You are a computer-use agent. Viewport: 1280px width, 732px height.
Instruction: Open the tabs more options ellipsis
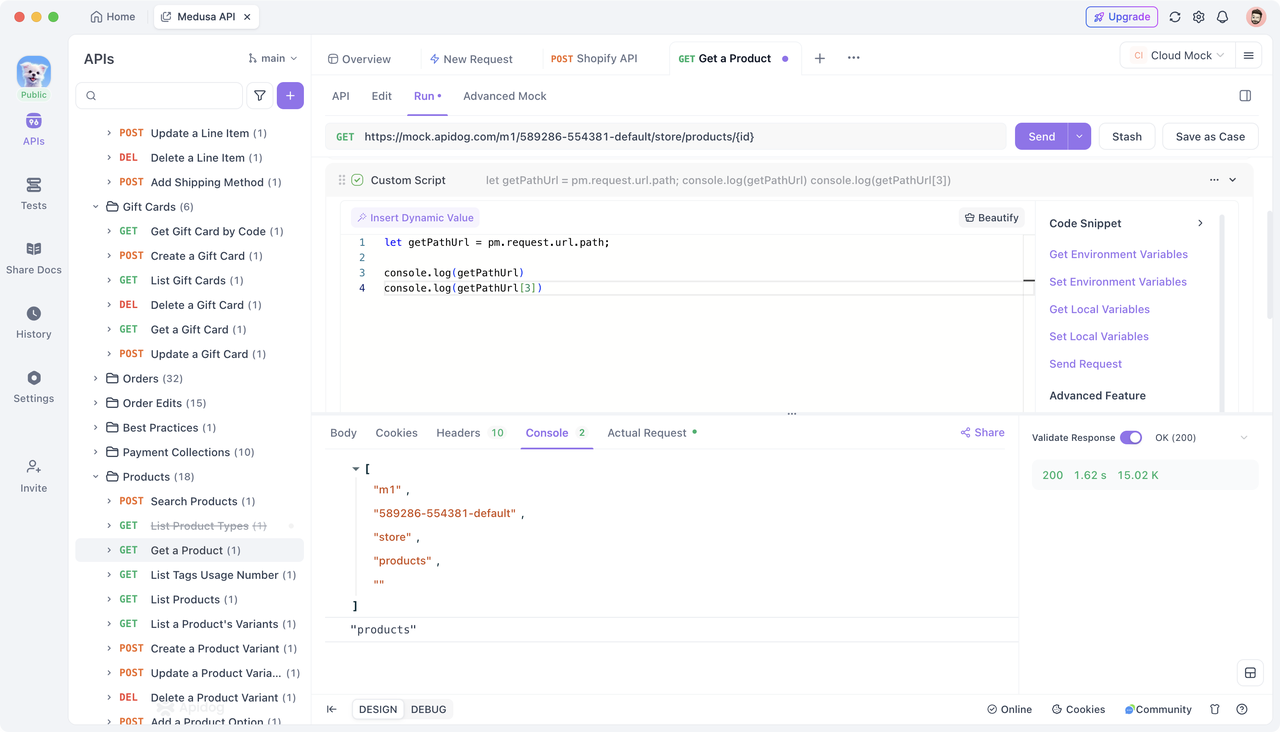coord(853,58)
